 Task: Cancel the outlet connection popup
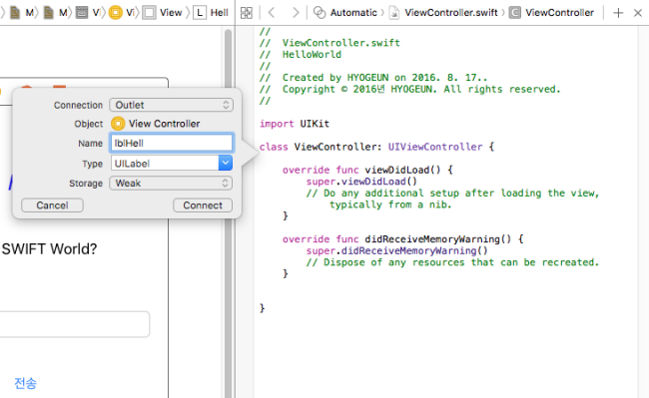(x=52, y=205)
